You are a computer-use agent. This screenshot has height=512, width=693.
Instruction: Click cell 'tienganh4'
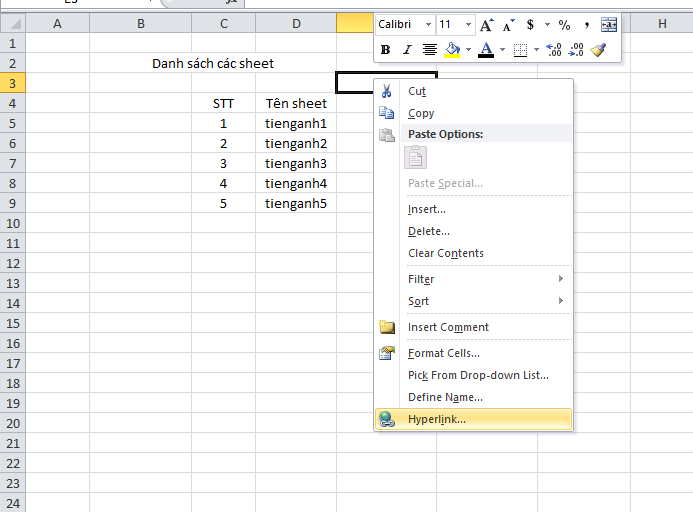[296, 183]
